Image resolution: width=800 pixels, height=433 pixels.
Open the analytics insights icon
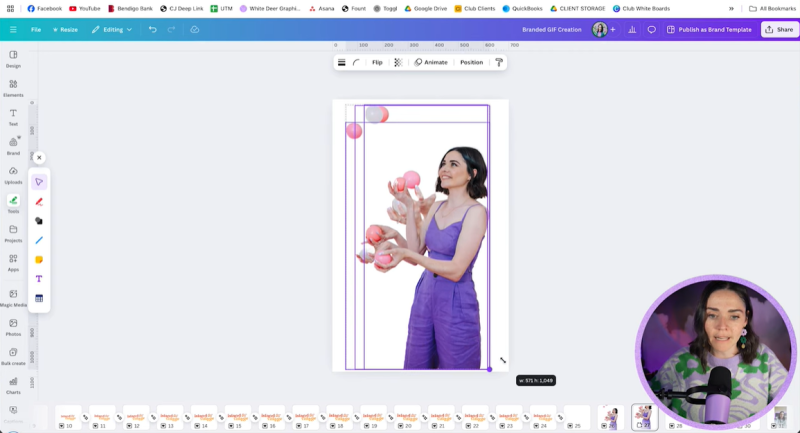point(632,30)
